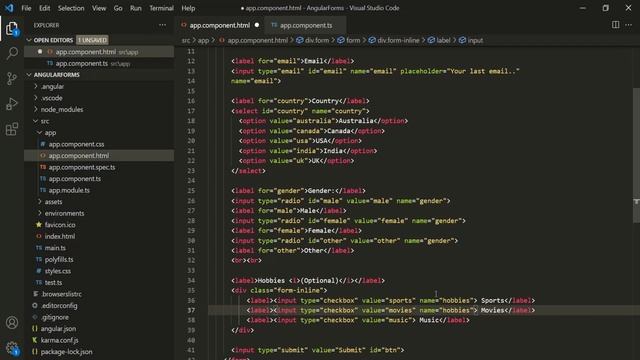The image size is (640, 360).
Task: Click 'div.form' breadcrumb segment
Action: [313, 40]
